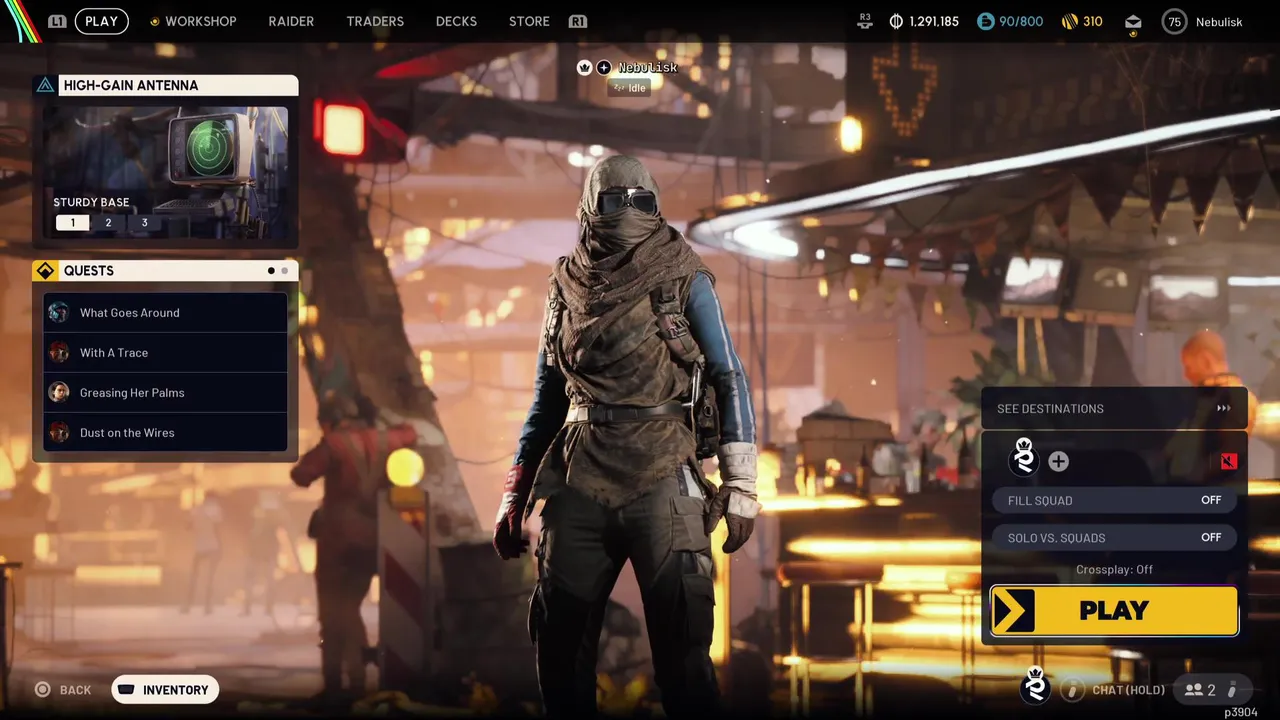Viewport: 1280px width, 720px height.
Task: Click the circle icon next to Back
Action: tap(42, 690)
